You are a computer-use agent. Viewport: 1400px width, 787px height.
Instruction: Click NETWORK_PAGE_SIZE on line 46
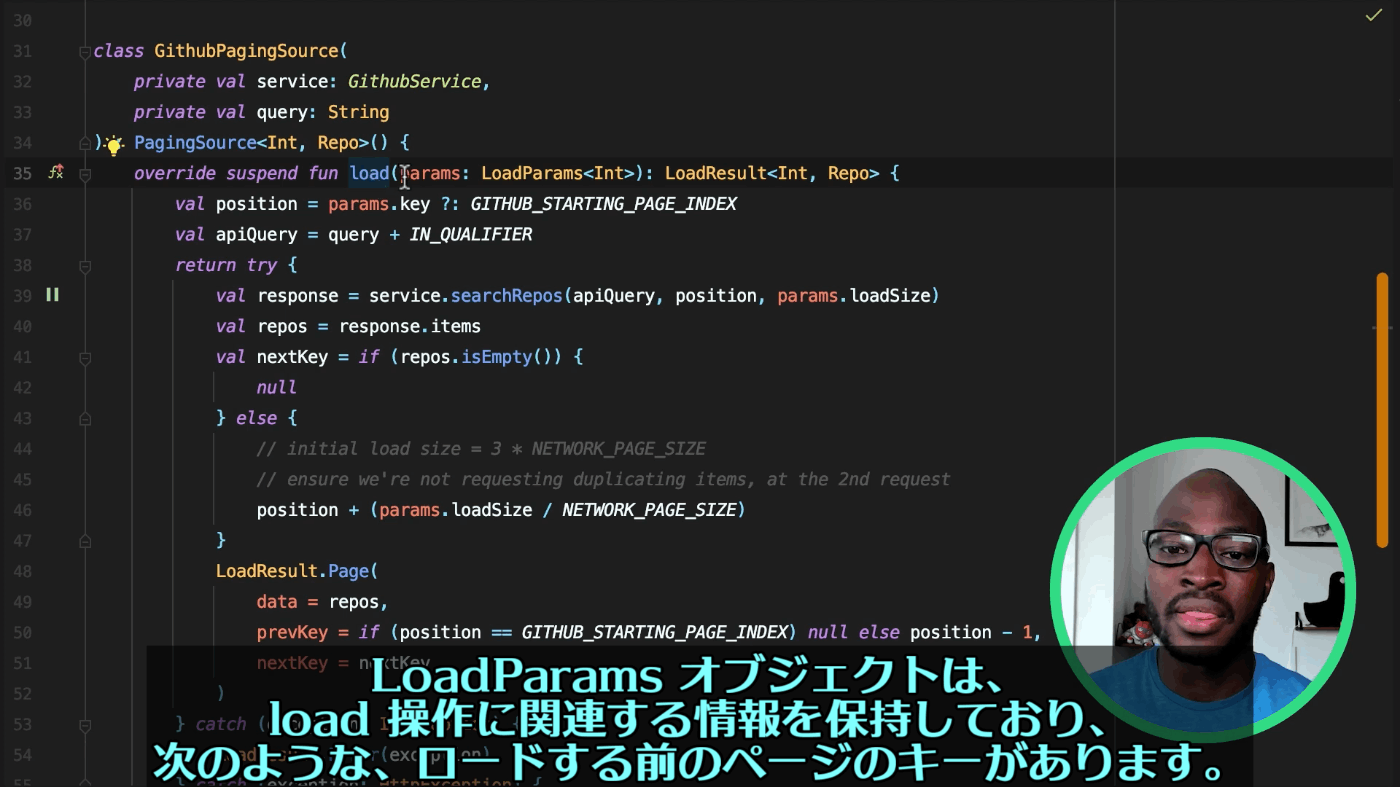tap(649, 510)
